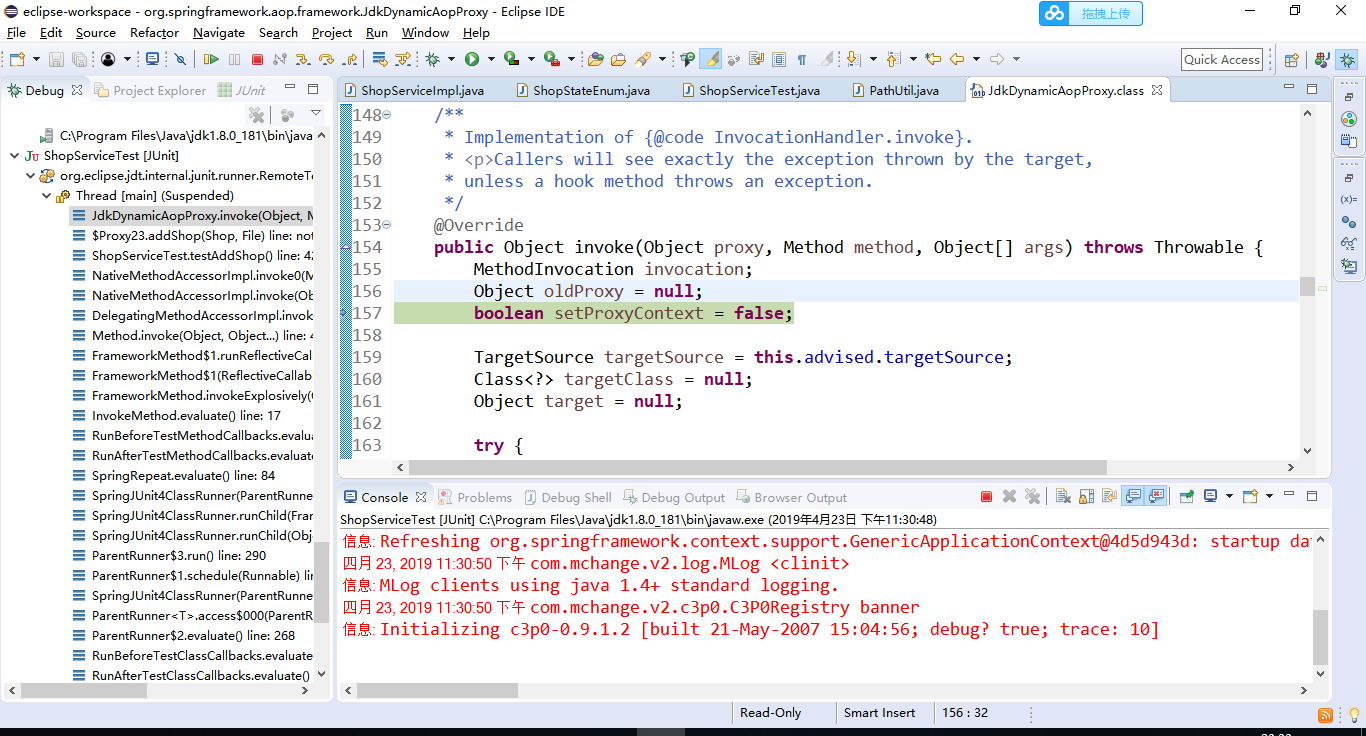Toggle Mark Occurrences highlighter icon
Screen dimensions: 1366x736
pos(710,59)
